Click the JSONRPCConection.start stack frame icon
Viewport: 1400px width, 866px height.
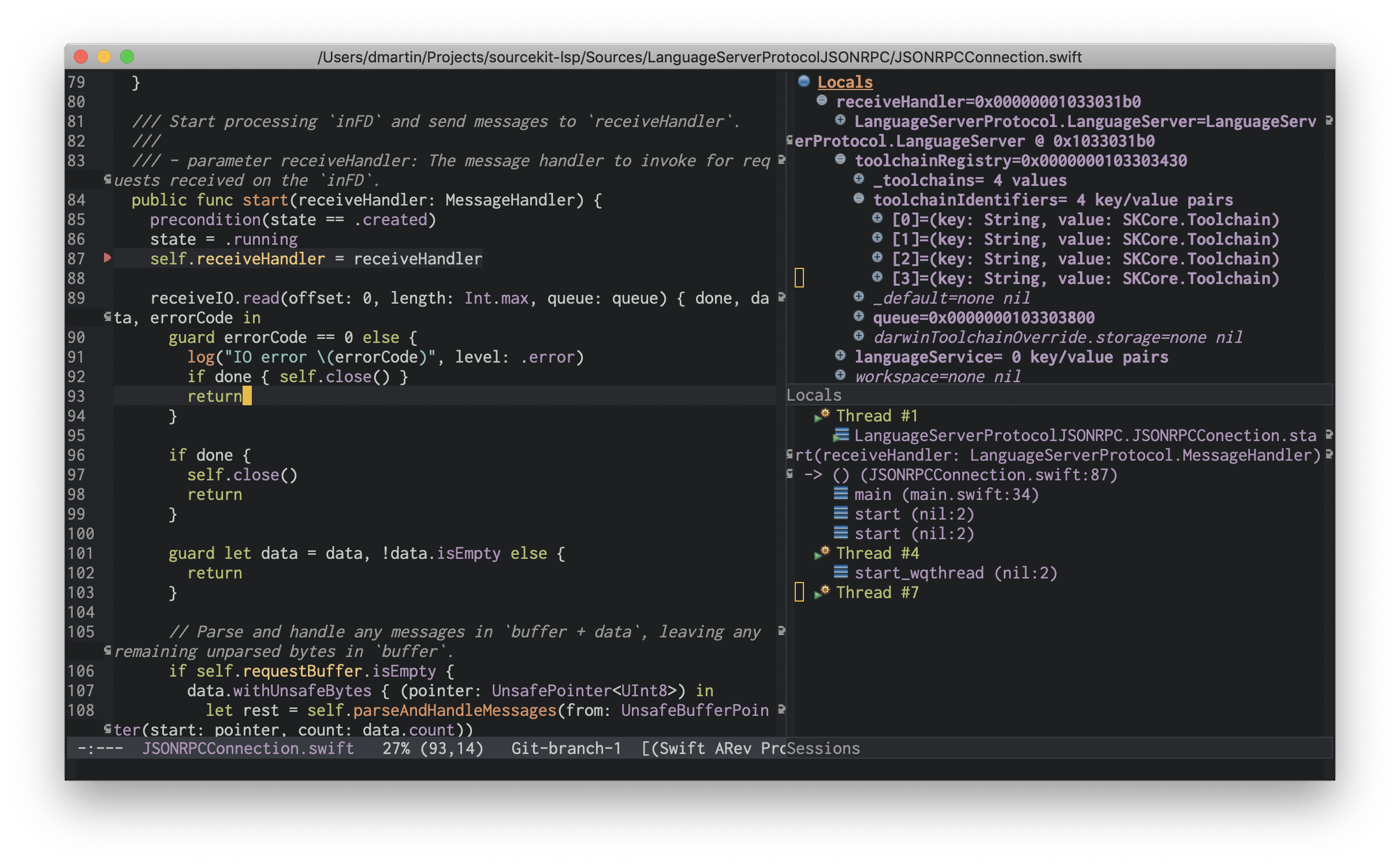pyautogui.click(x=841, y=435)
